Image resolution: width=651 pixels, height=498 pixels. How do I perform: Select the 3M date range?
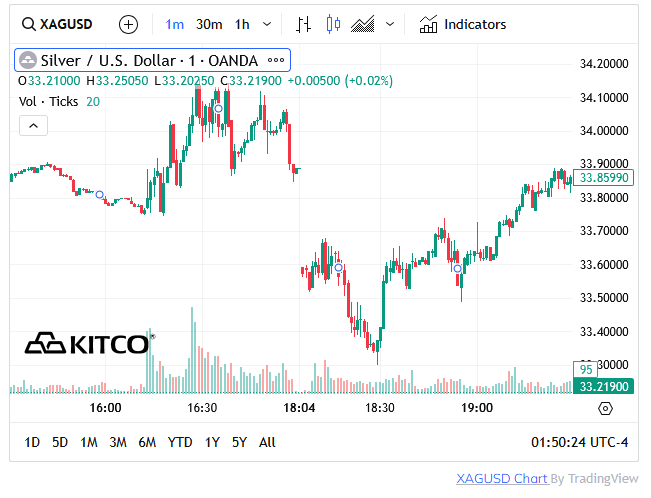click(x=118, y=442)
